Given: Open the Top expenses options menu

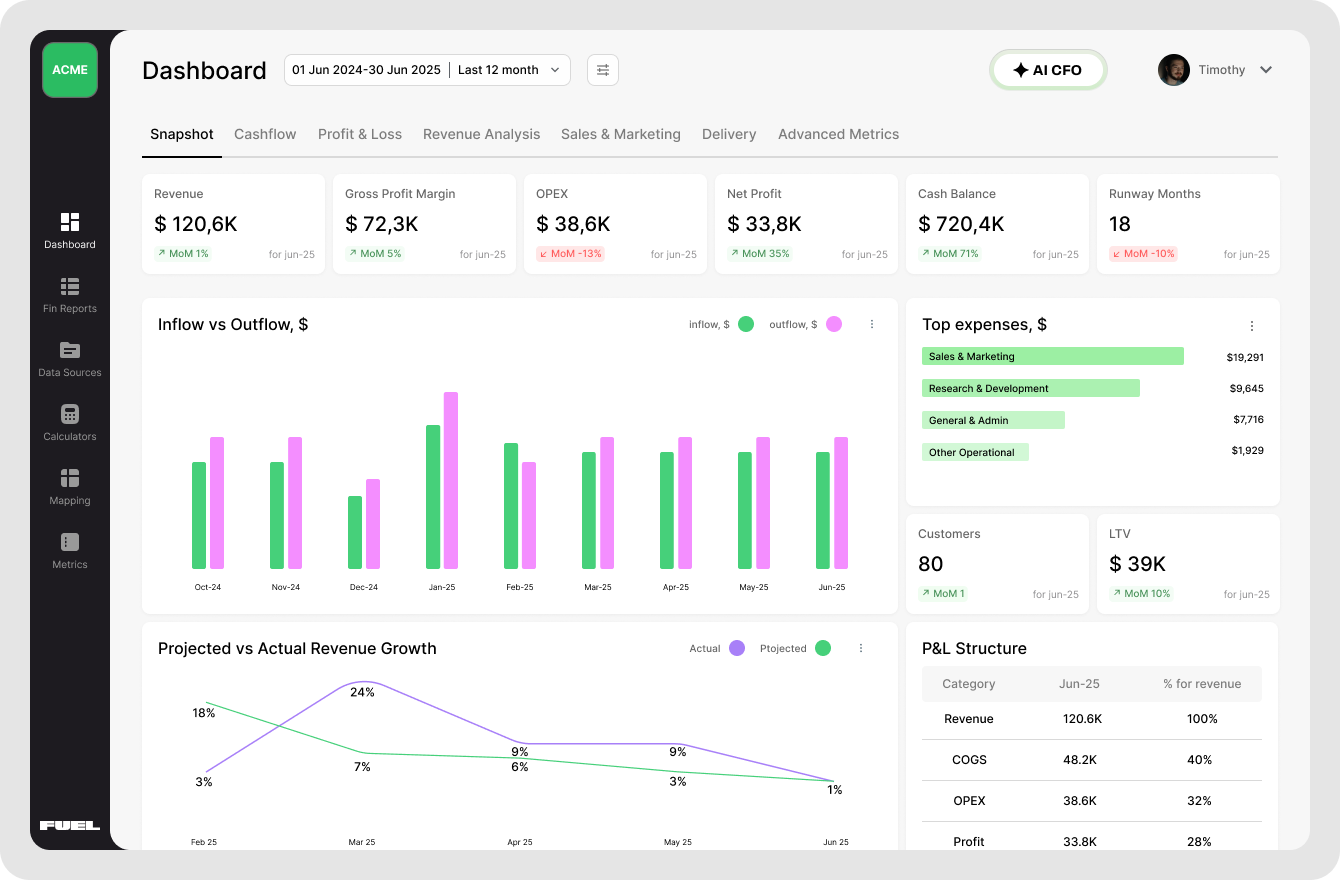Looking at the screenshot, I should 1251,325.
